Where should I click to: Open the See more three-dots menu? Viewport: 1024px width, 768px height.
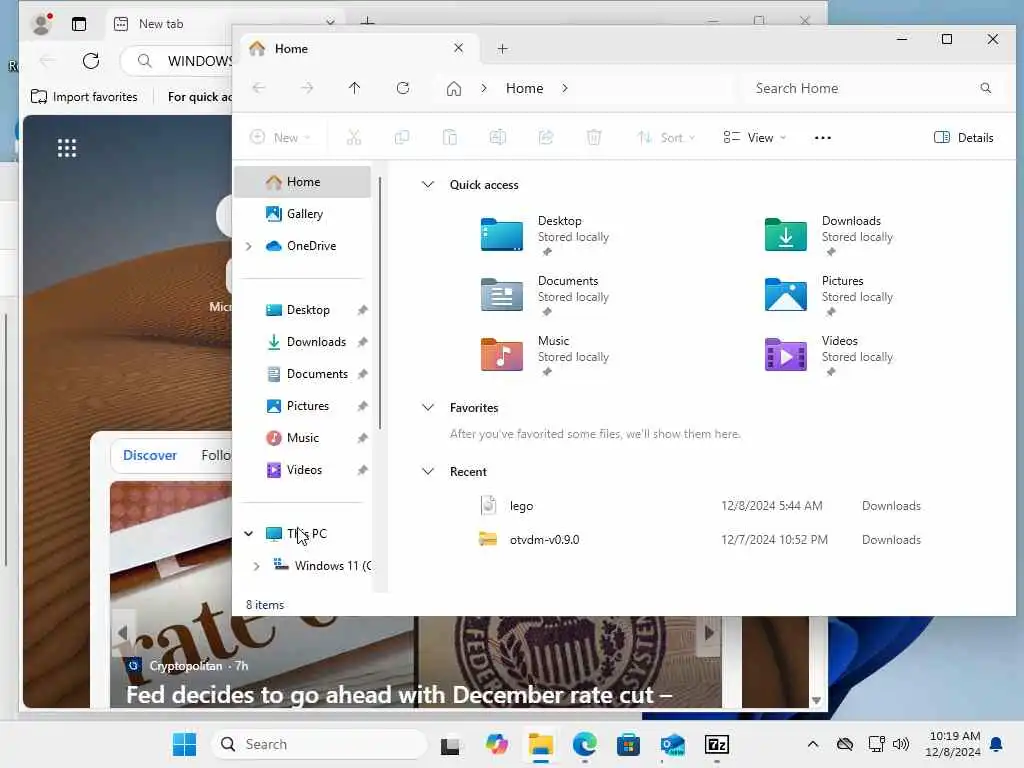[823, 137]
